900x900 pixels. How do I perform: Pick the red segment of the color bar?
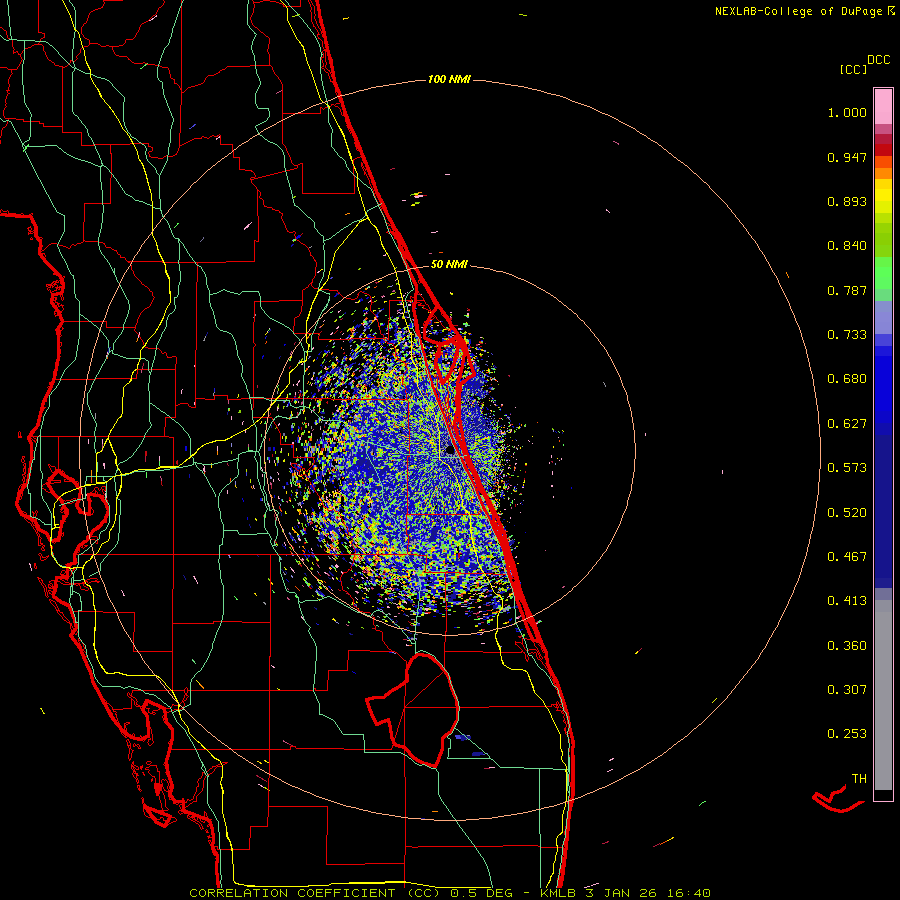click(883, 150)
